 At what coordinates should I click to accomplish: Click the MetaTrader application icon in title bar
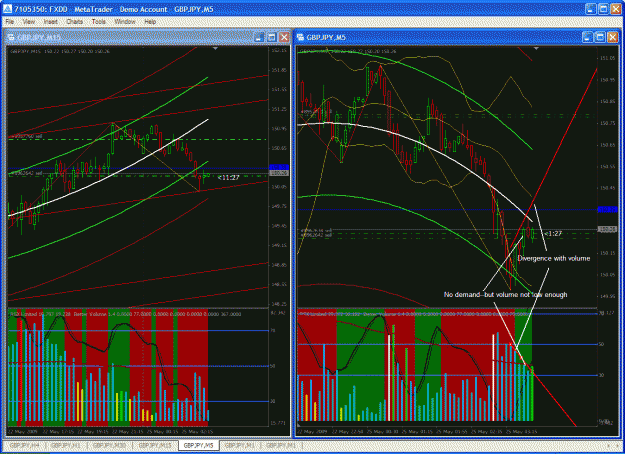pyautogui.click(x=8, y=9)
